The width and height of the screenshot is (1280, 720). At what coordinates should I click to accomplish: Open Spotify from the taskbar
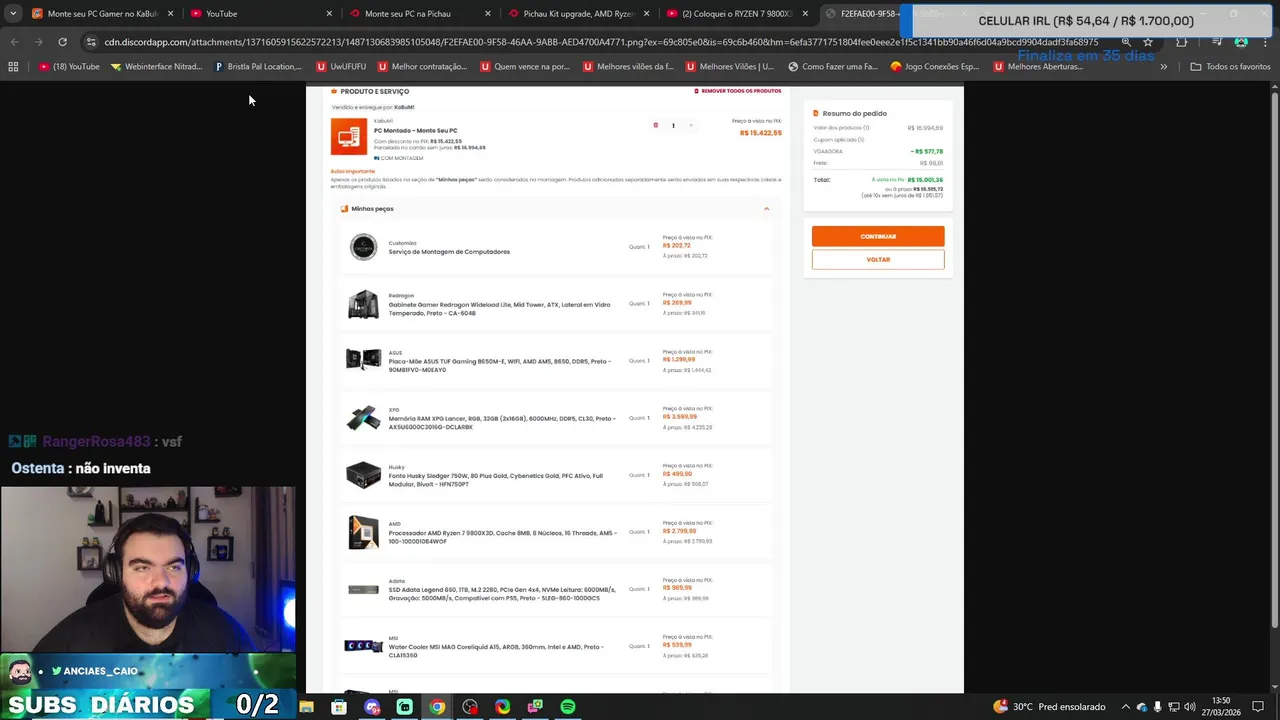point(567,707)
